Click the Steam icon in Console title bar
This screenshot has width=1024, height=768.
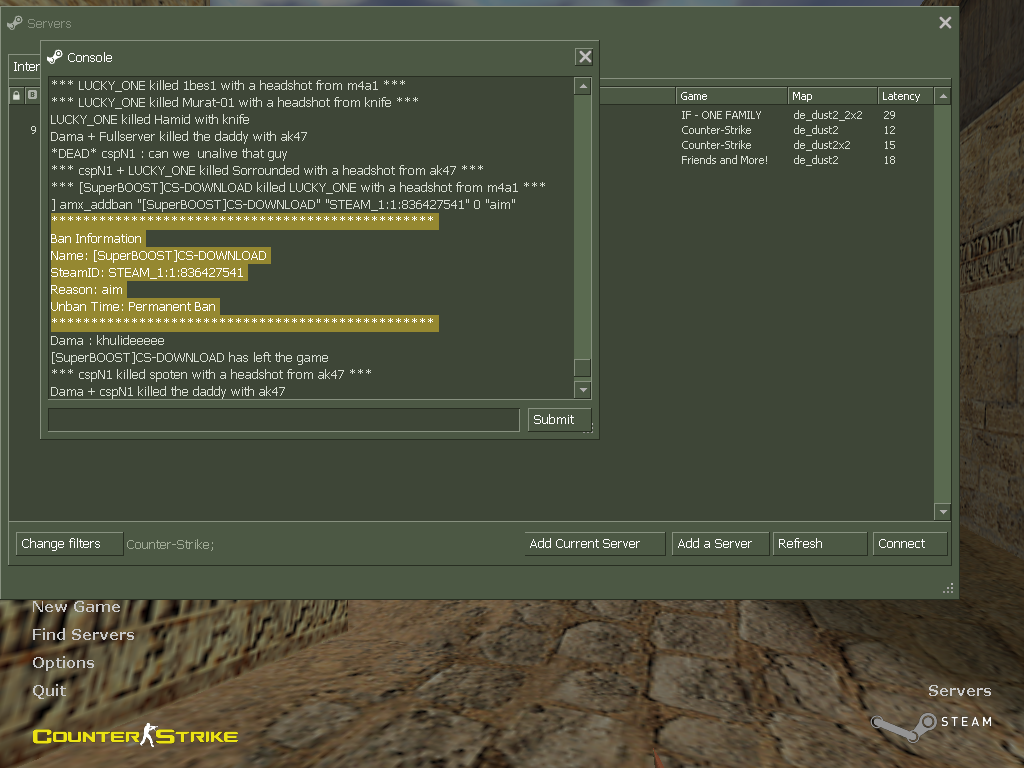click(x=55, y=57)
